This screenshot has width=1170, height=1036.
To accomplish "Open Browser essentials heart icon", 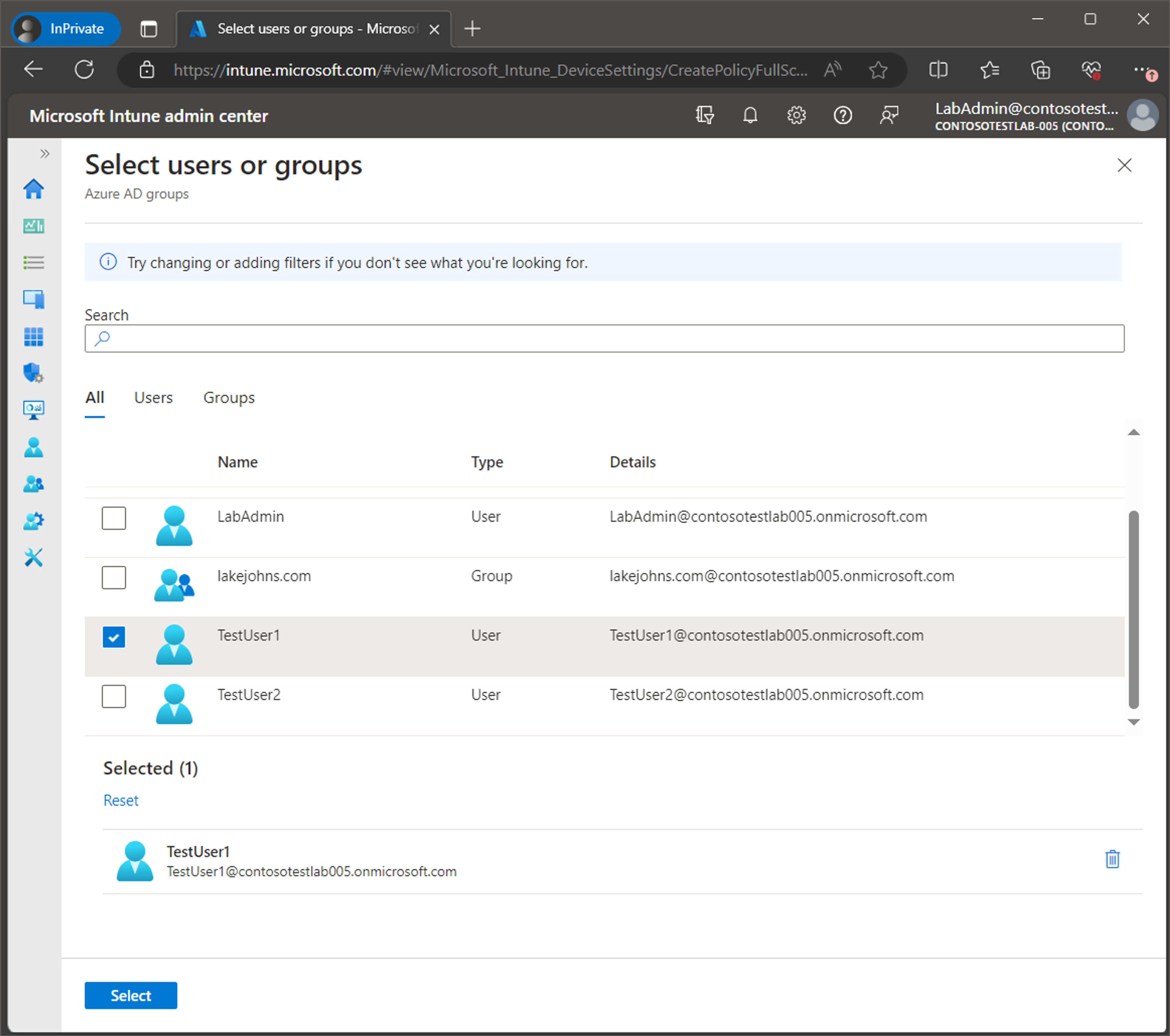I will pyautogui.click(x=1091, y=70).
